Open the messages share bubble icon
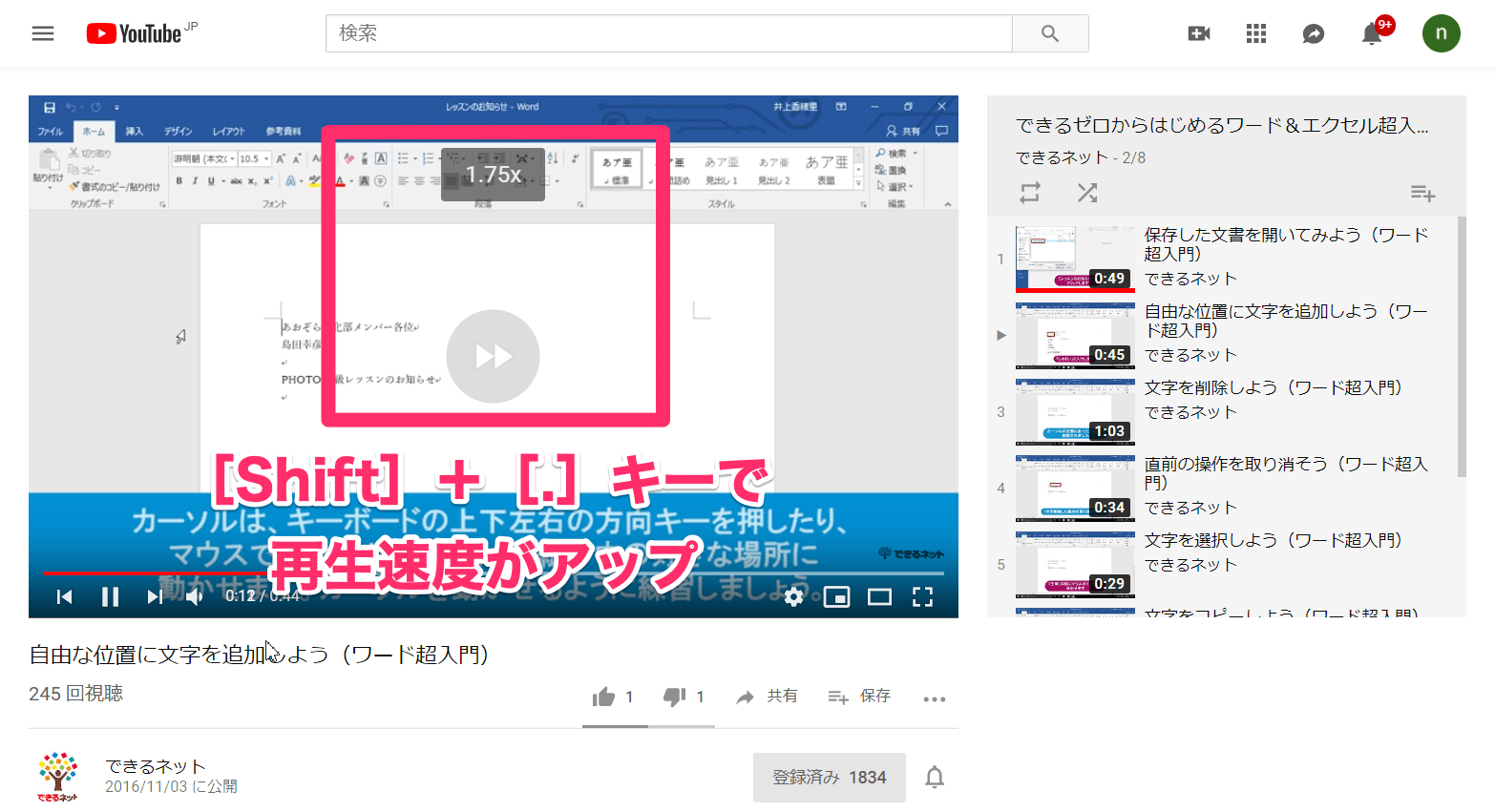Image resolution: width=1495 pixels, height=812 pixels. click(x=1314, y=34)
